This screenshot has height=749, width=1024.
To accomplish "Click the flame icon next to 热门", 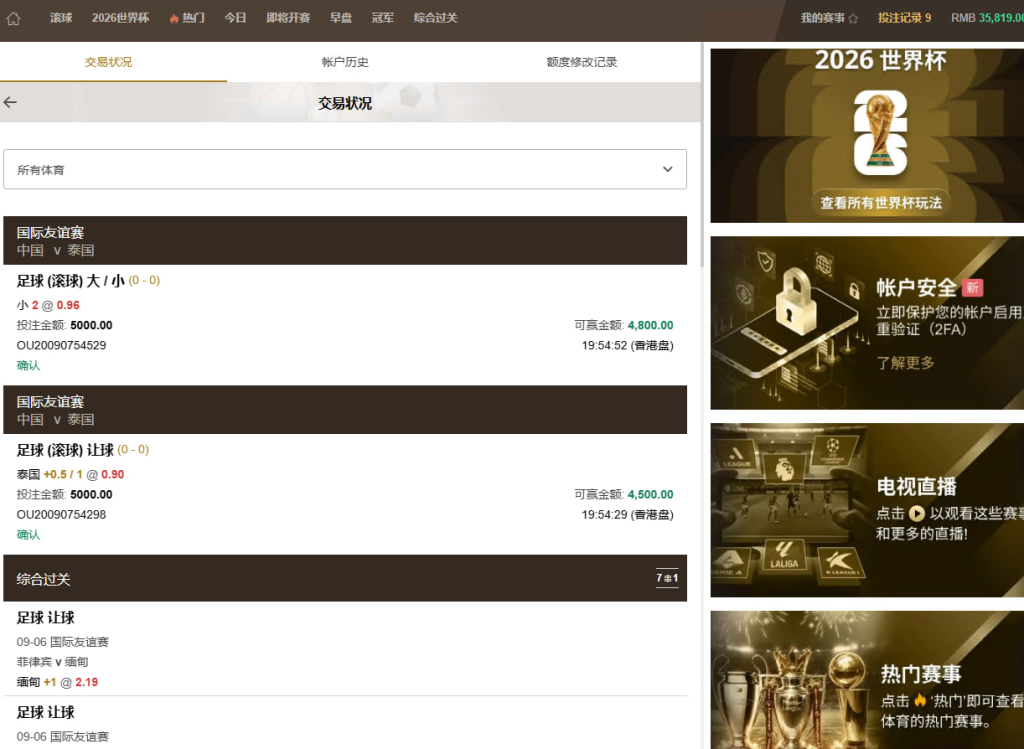I will [x=174, y=18].
